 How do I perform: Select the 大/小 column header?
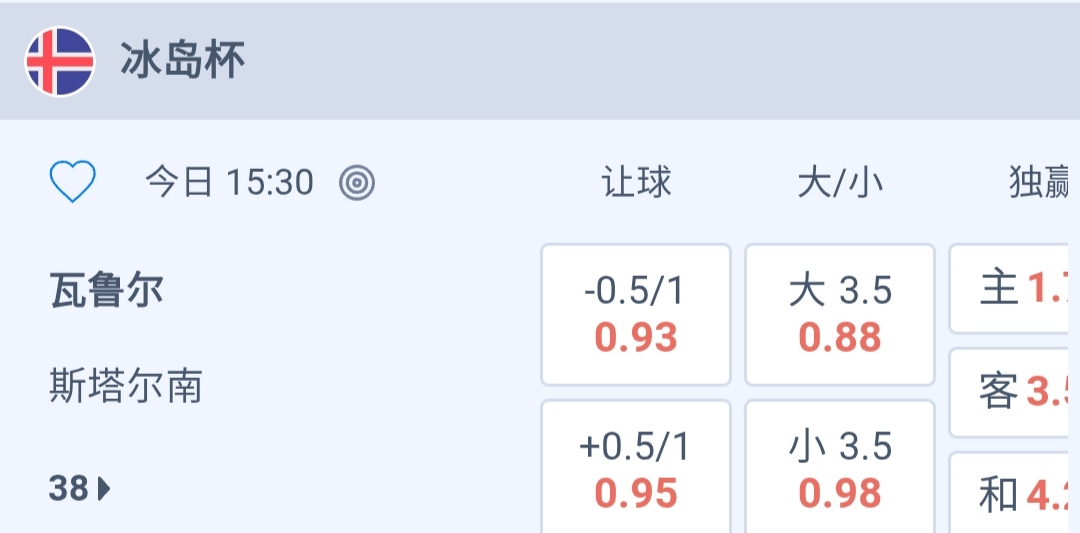coord(840,183)
